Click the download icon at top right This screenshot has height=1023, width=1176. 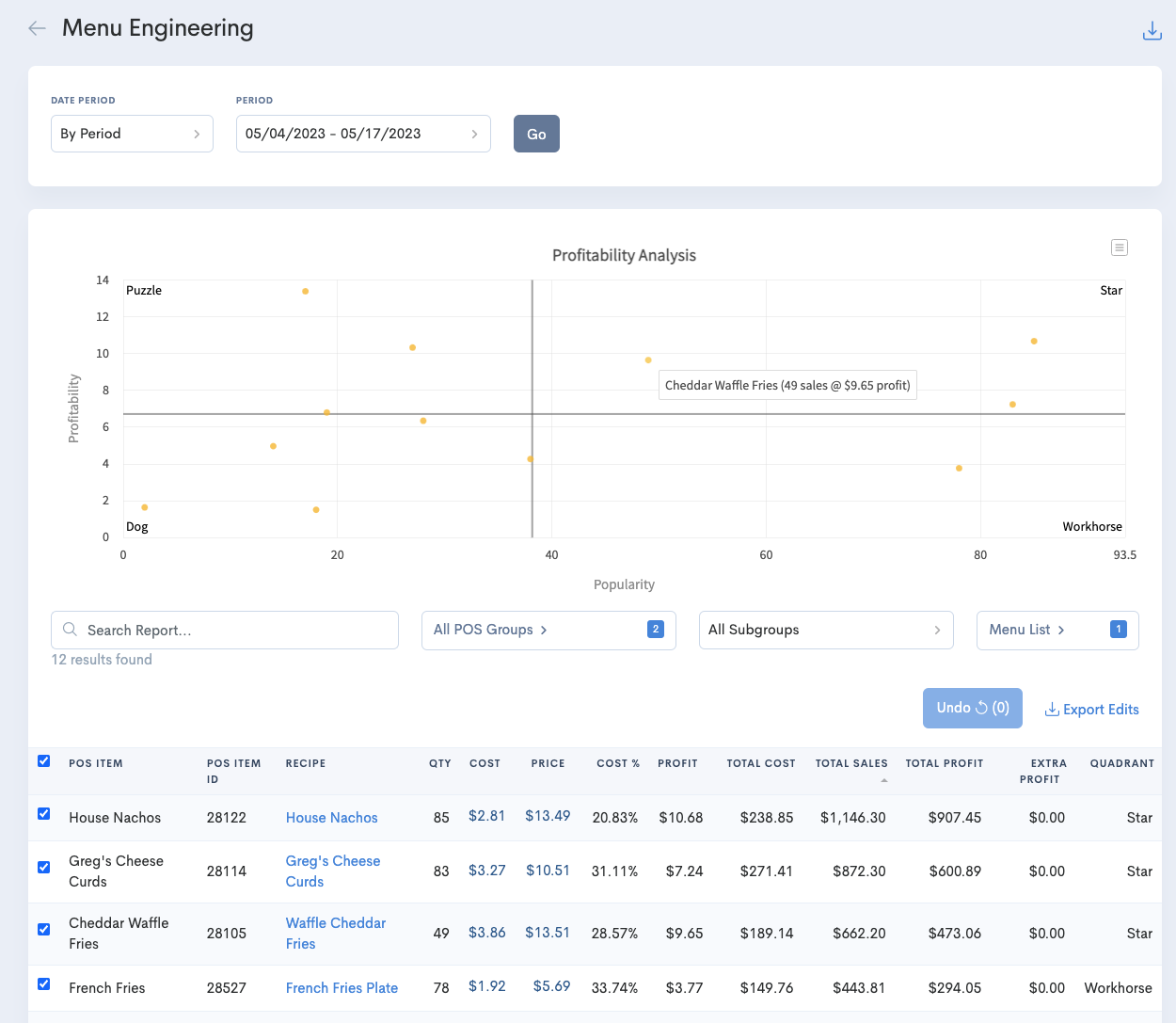click(1152, 30)
